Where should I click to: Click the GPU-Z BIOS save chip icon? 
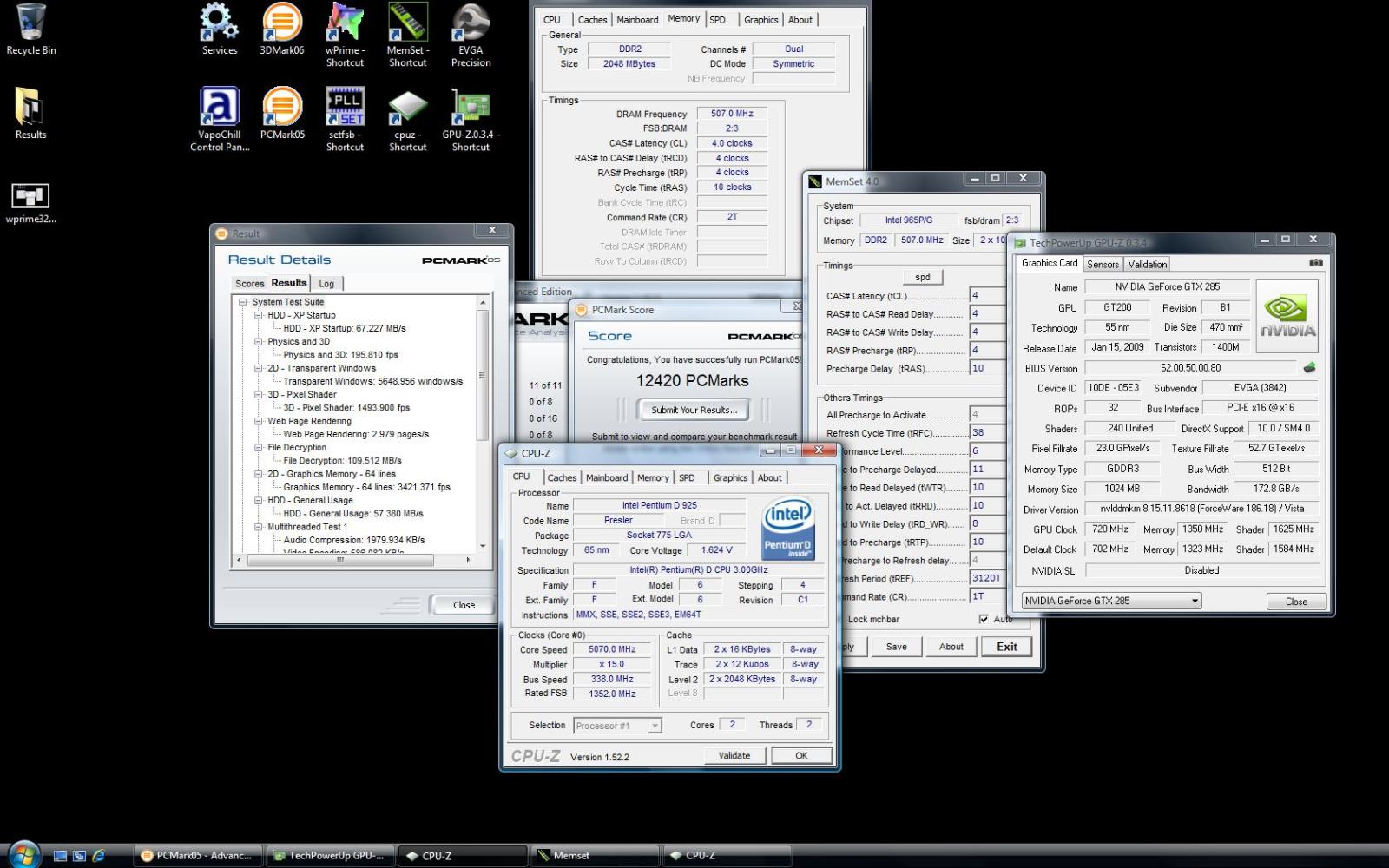tap(1309, 368)
